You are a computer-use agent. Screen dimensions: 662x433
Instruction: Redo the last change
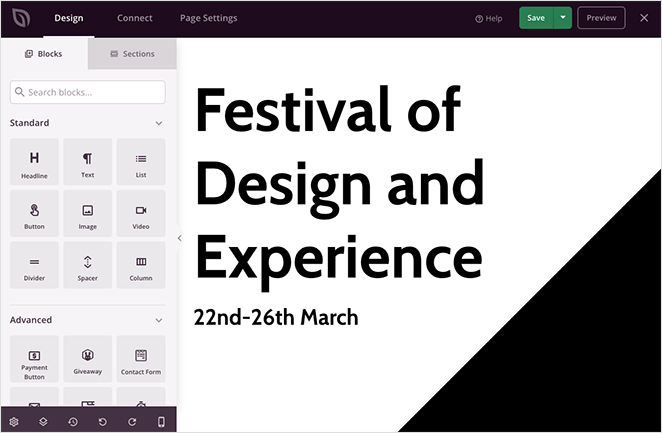[132, 422]
